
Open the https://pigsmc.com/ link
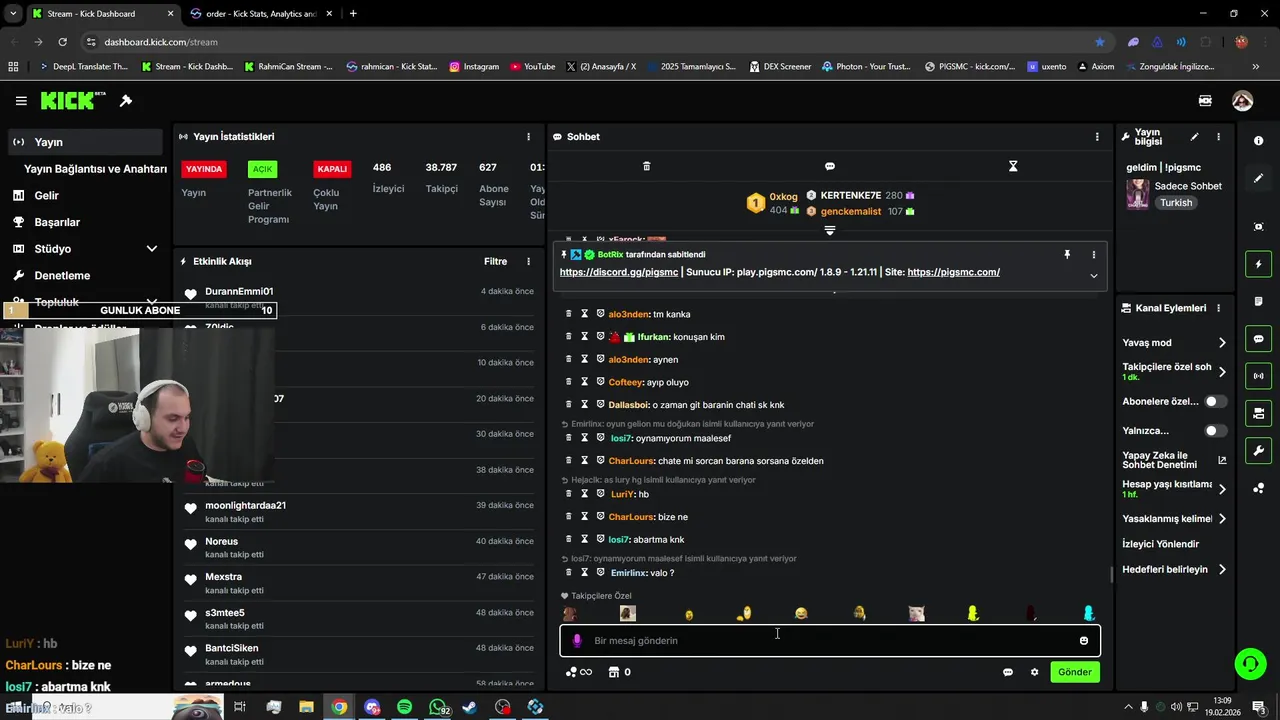click(x=953, y=272)
